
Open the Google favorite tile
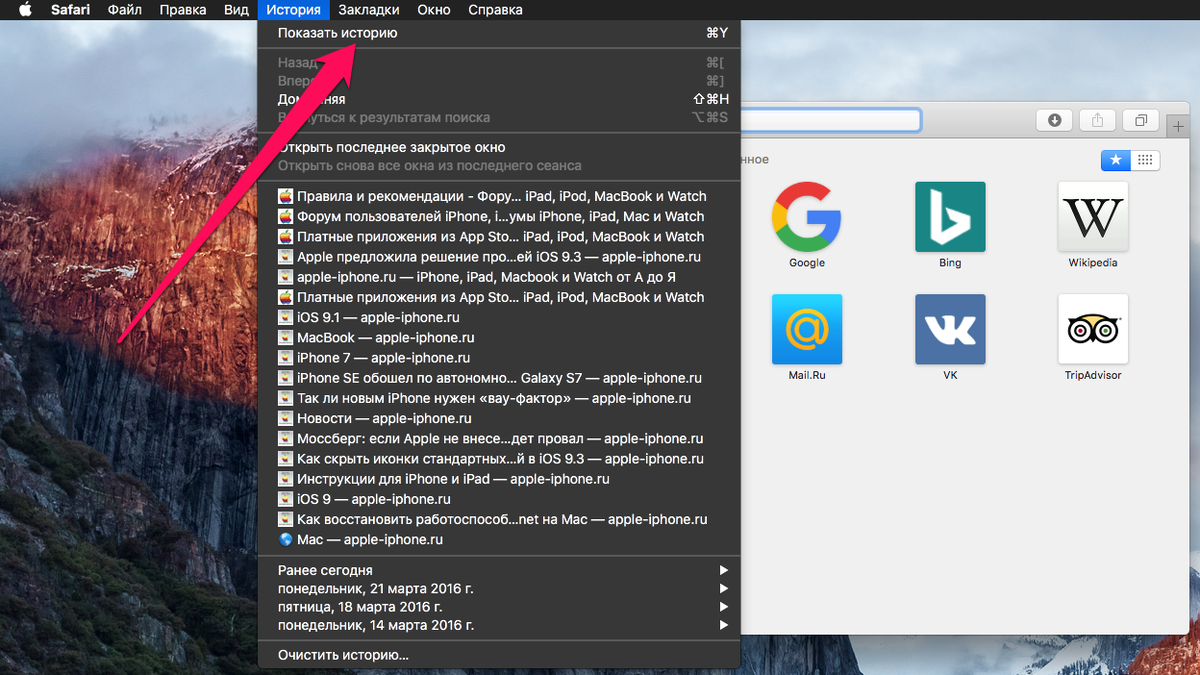(x=806, y=216)
